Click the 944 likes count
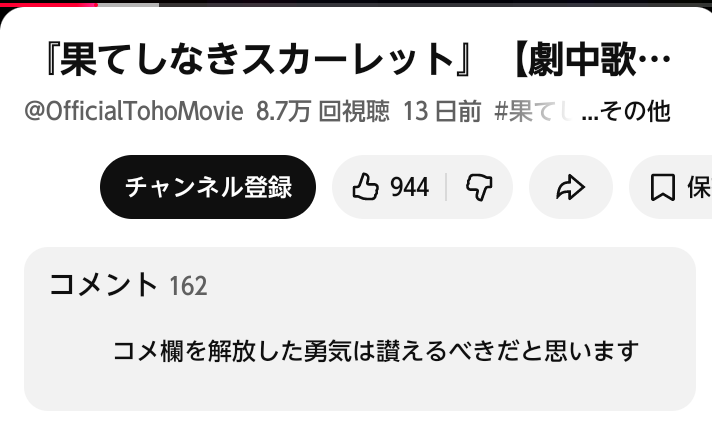This screenshot has width=712, height=442. 410,187
